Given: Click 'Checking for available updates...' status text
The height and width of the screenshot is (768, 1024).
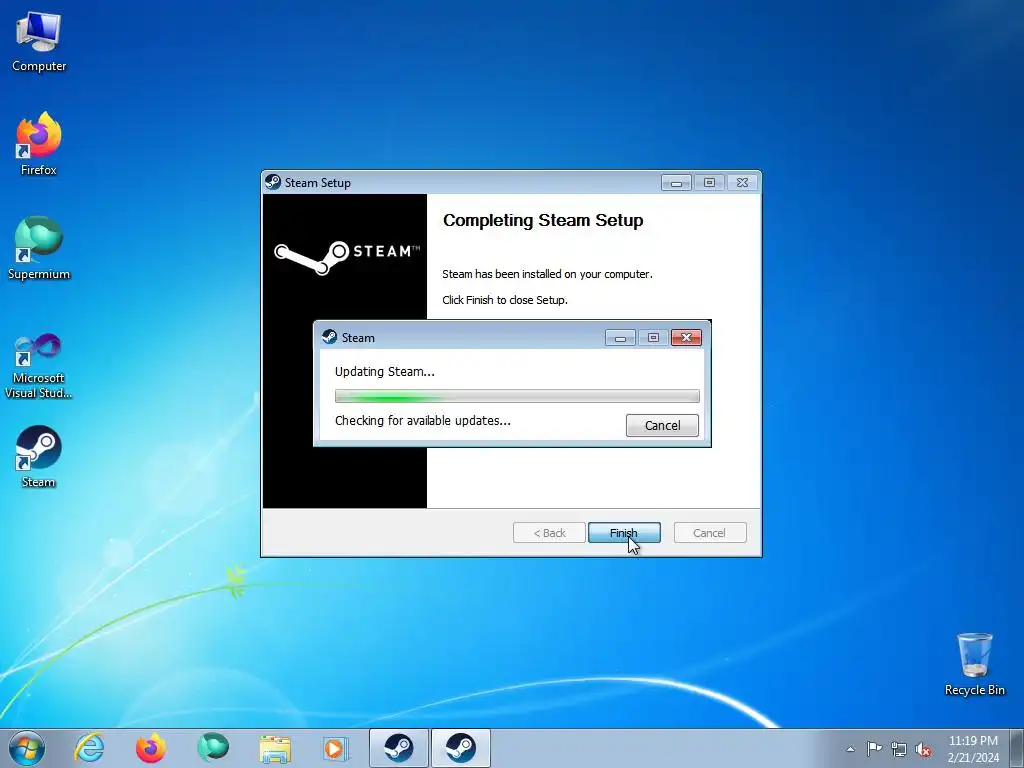Looking at the screenshot, I should click(x=423, y=421).
